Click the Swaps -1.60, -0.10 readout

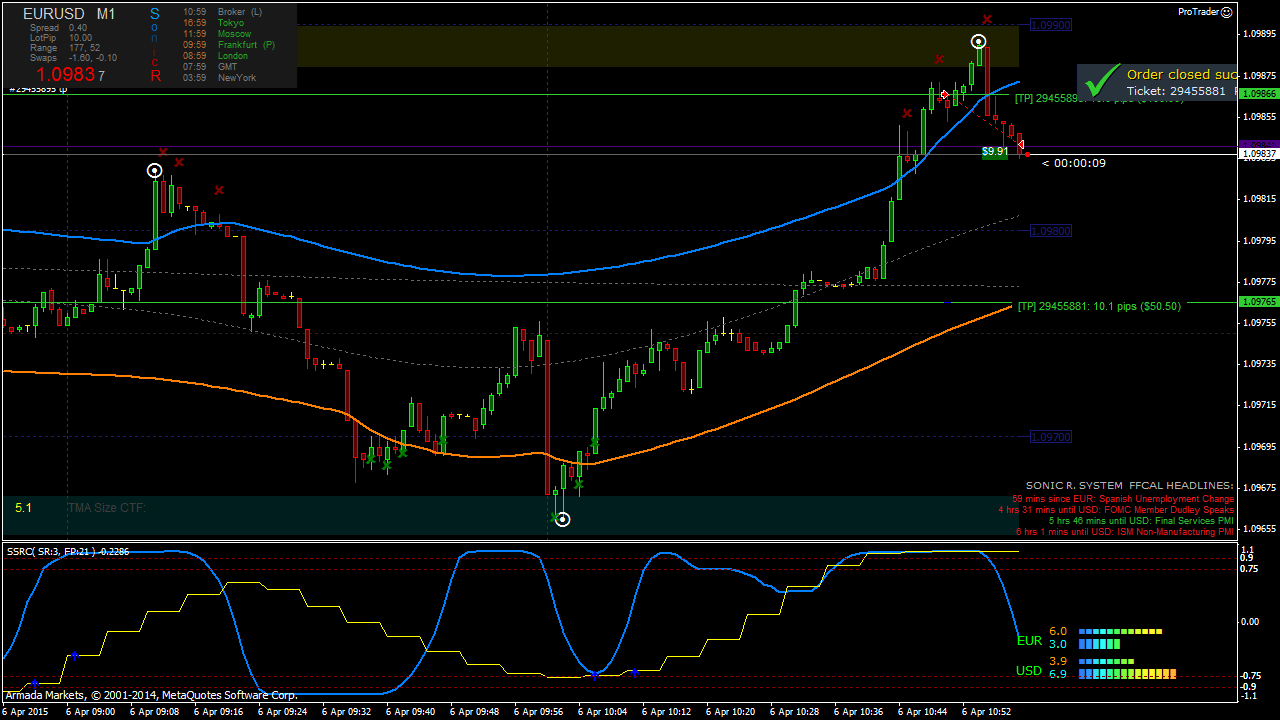coord(73,58)
